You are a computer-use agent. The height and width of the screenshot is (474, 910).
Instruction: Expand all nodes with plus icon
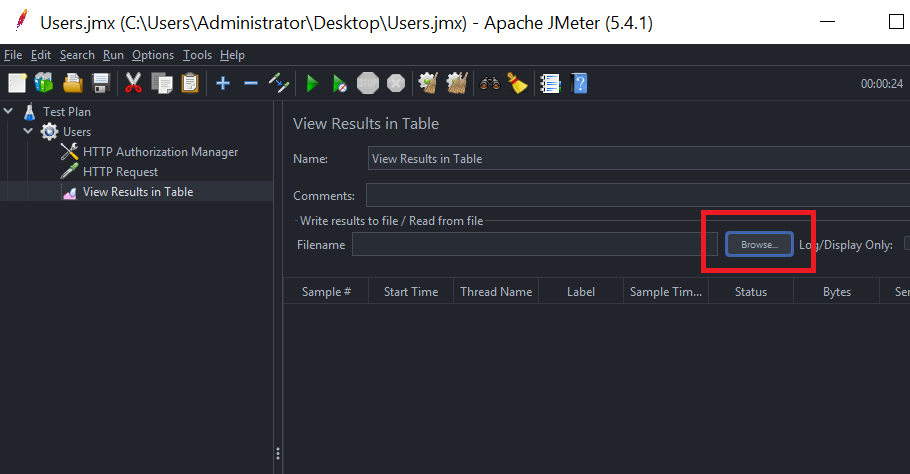pyautogui.click(x=223, y=84)
